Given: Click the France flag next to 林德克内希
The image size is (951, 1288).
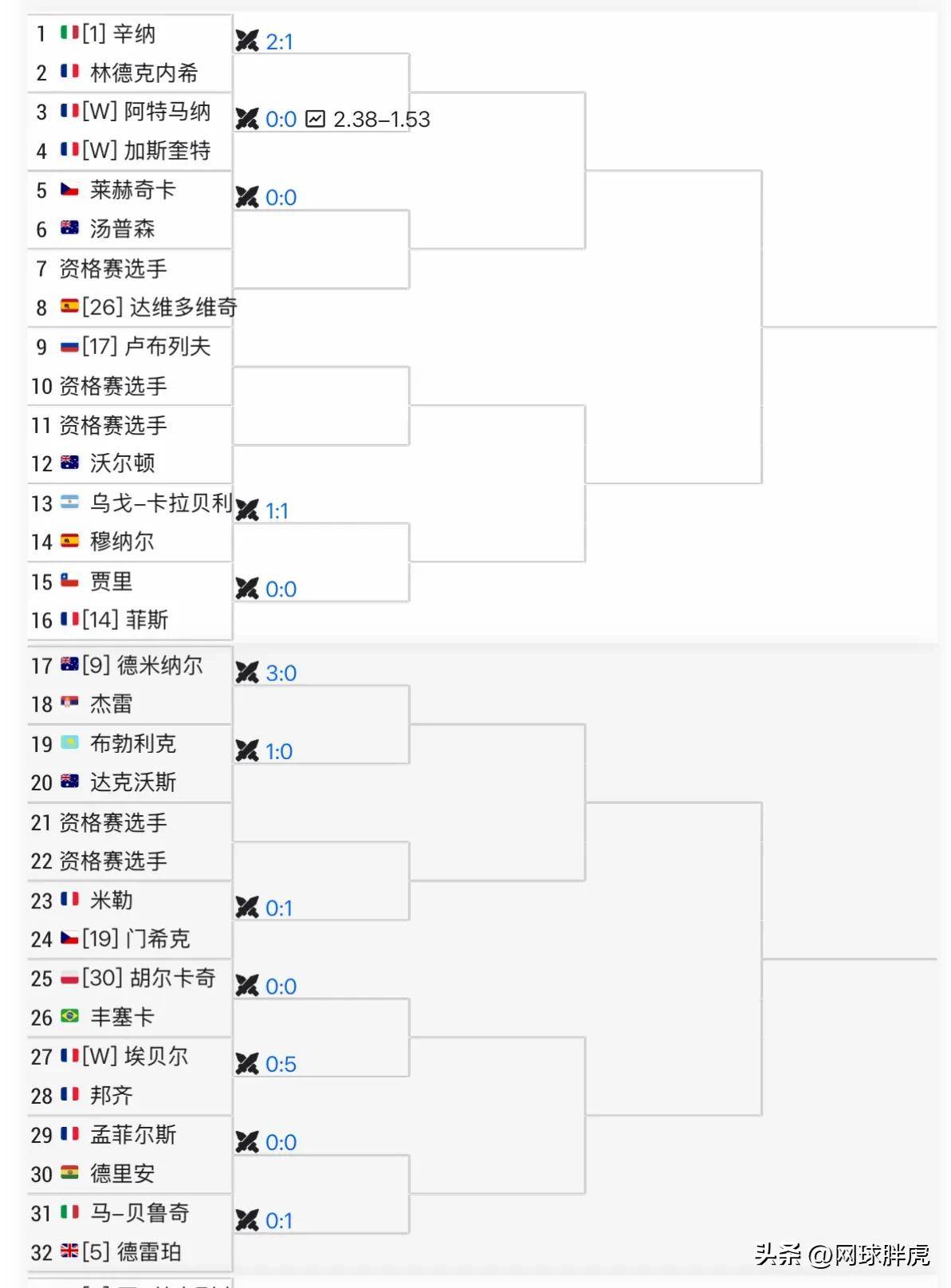Looking at the screenshot, I should coord(69,72).
